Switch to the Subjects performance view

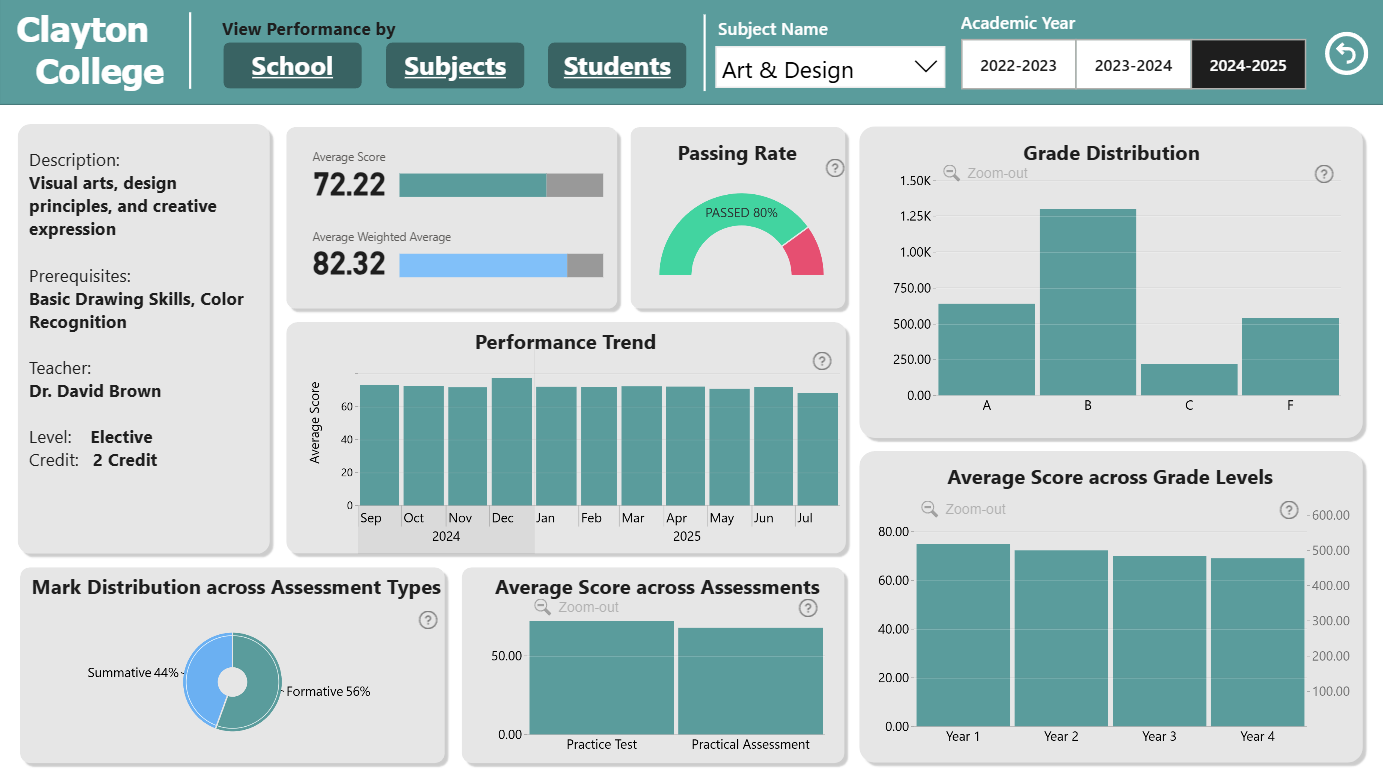(x=455, y=66)
